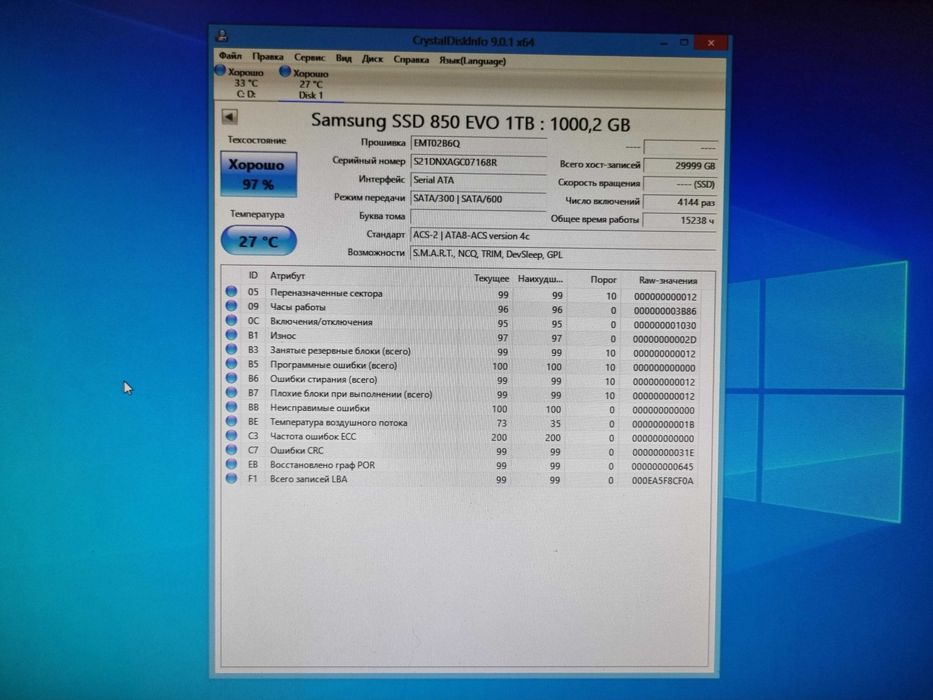
Task: Click the status icon for attribute 0C
Action: pos(231,320)
